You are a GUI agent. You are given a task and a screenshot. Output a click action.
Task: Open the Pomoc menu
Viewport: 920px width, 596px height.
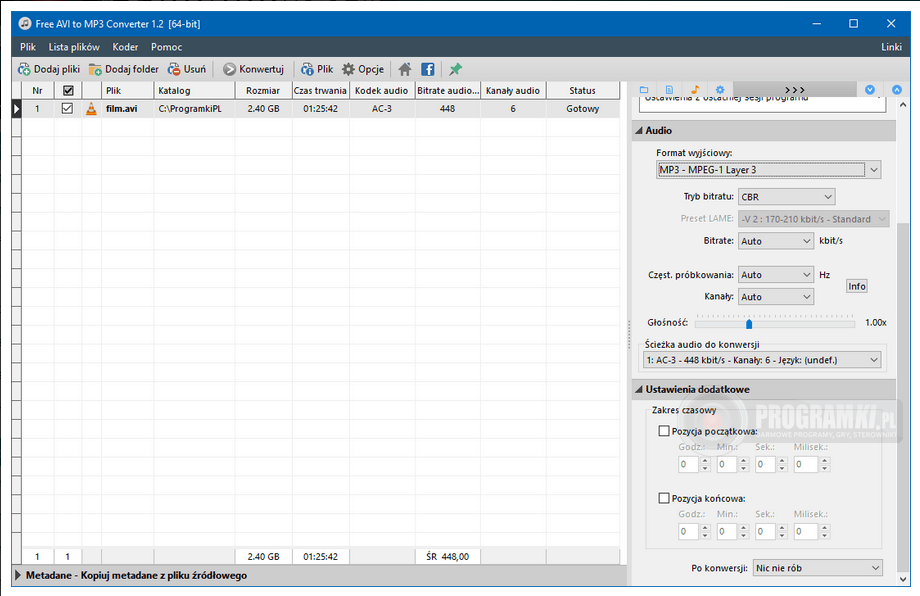click(167, 47)
